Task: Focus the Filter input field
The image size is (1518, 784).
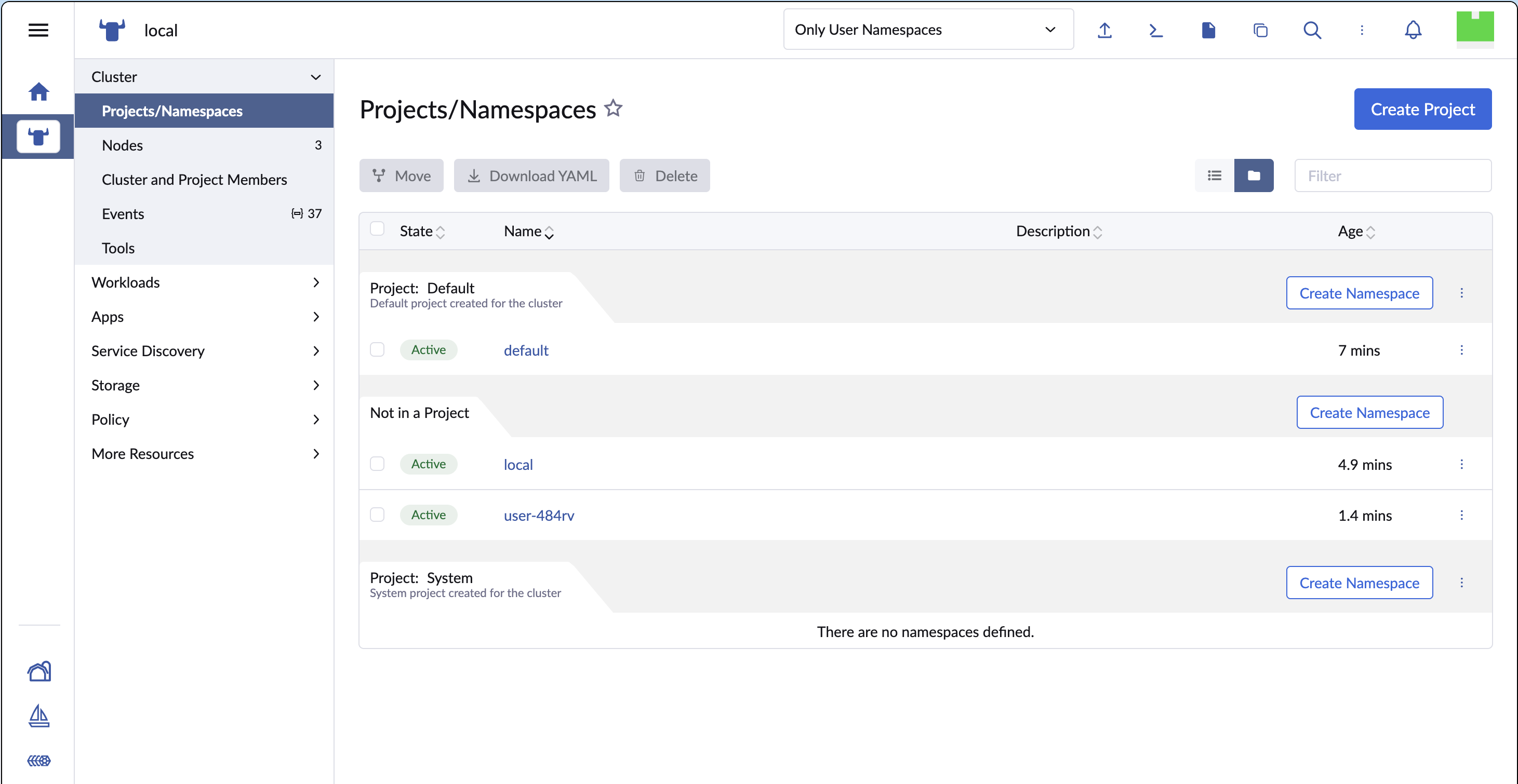Action: pos(1393,175)
